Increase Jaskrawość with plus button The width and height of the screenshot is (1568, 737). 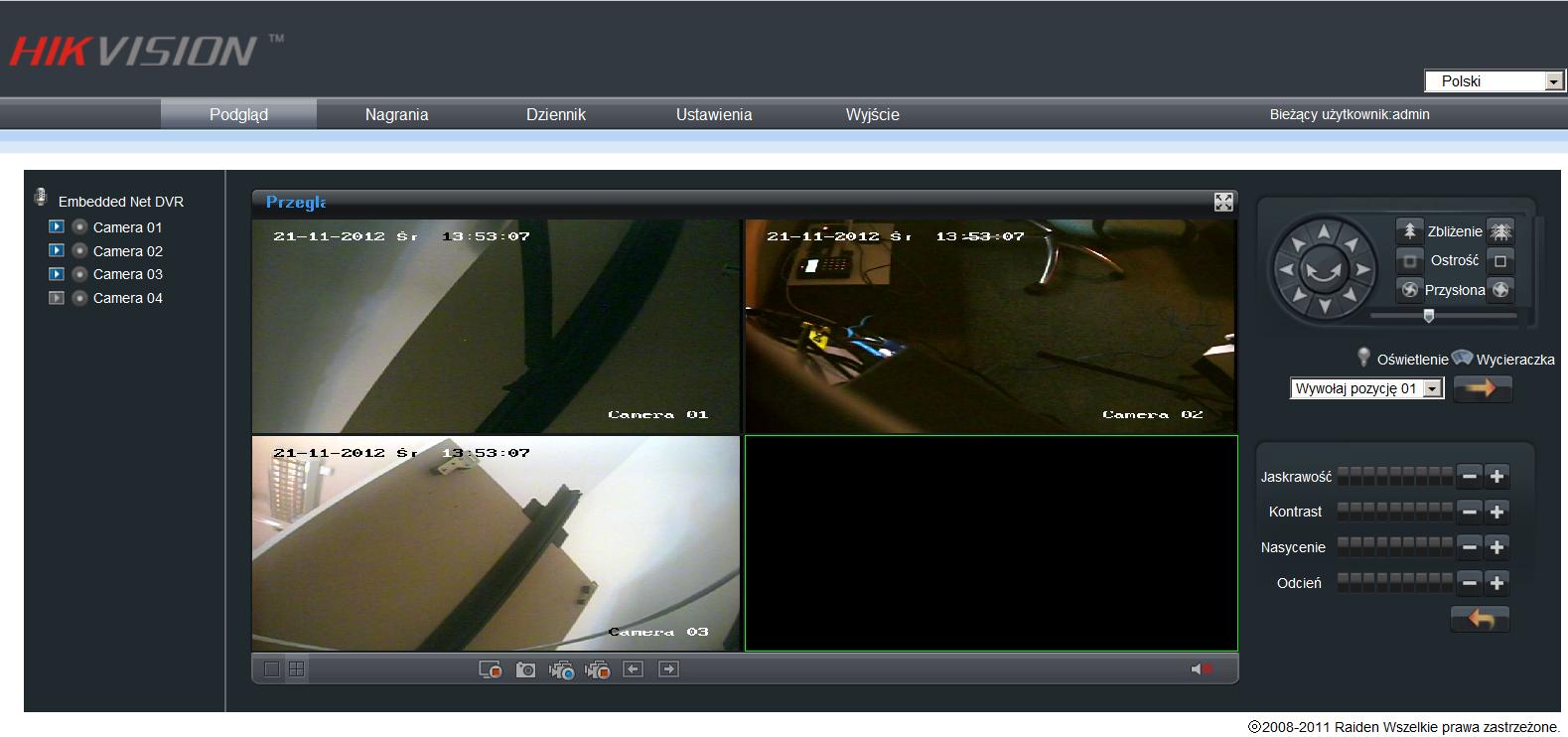[x=1497, y=477]
